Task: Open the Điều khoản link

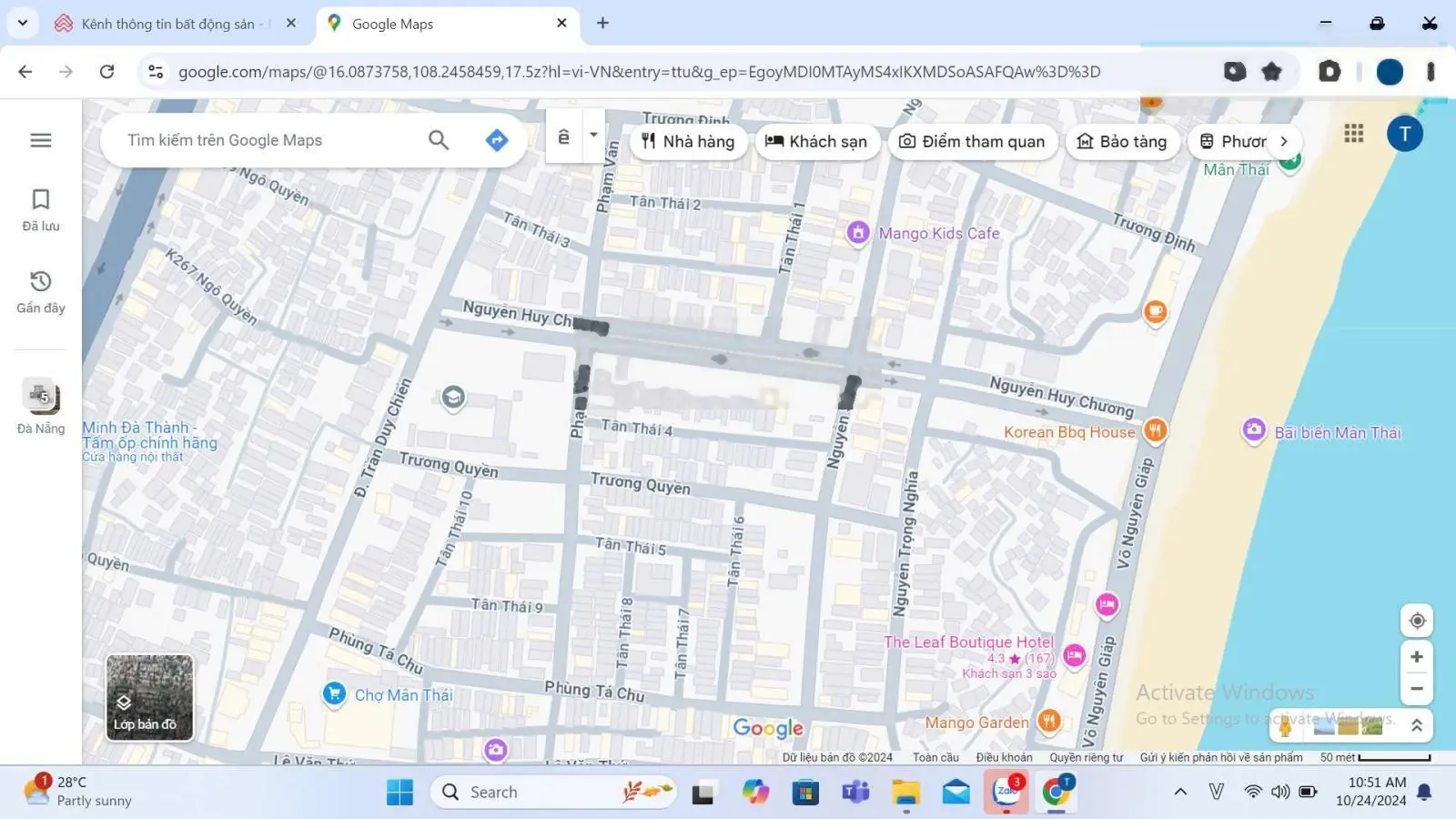Action: [x=1004, y=757]
